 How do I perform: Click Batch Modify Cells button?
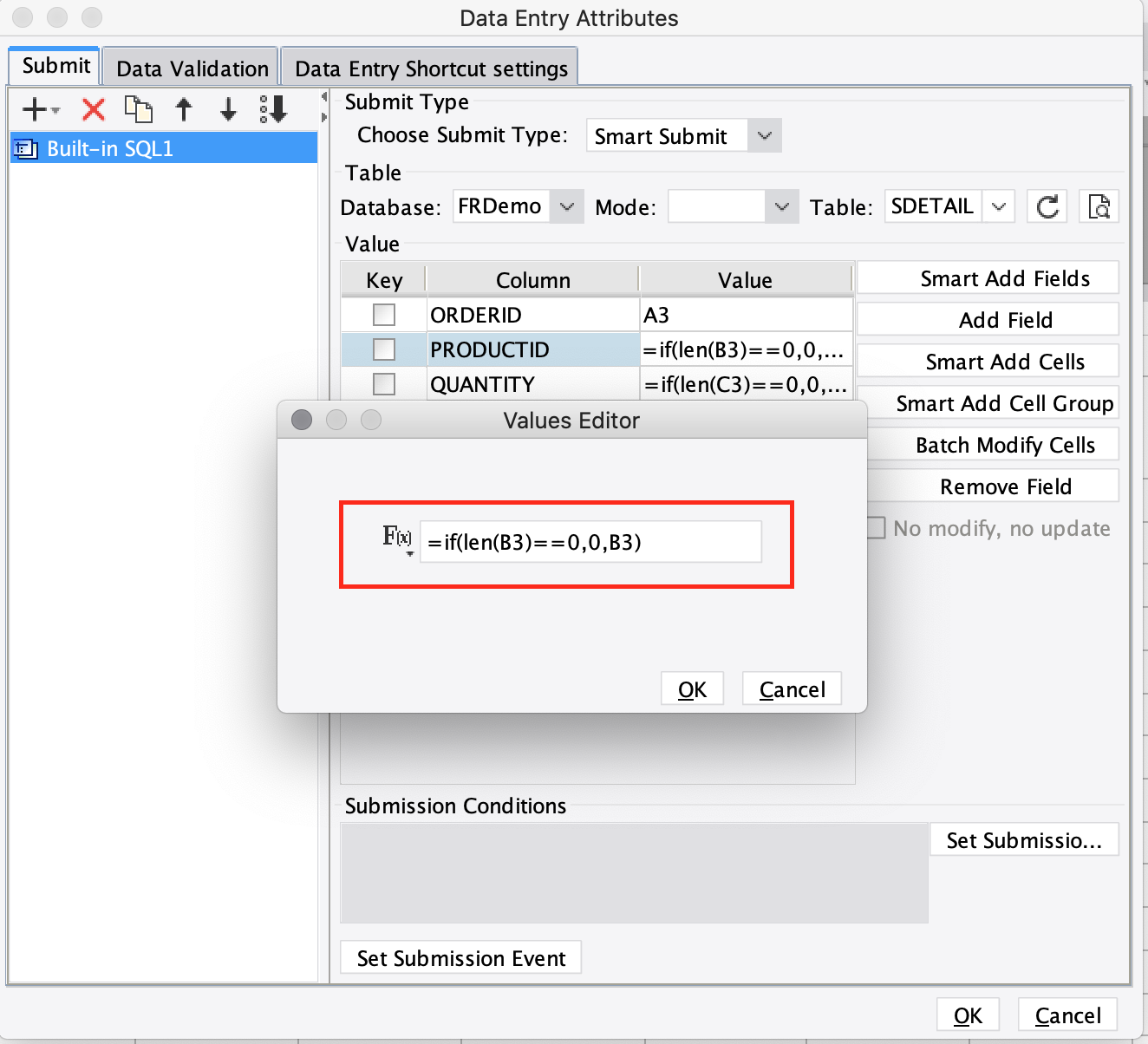coord(993,444)
